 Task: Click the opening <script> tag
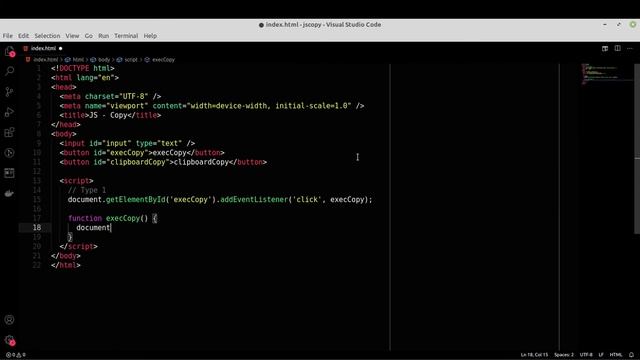[76, 181]
